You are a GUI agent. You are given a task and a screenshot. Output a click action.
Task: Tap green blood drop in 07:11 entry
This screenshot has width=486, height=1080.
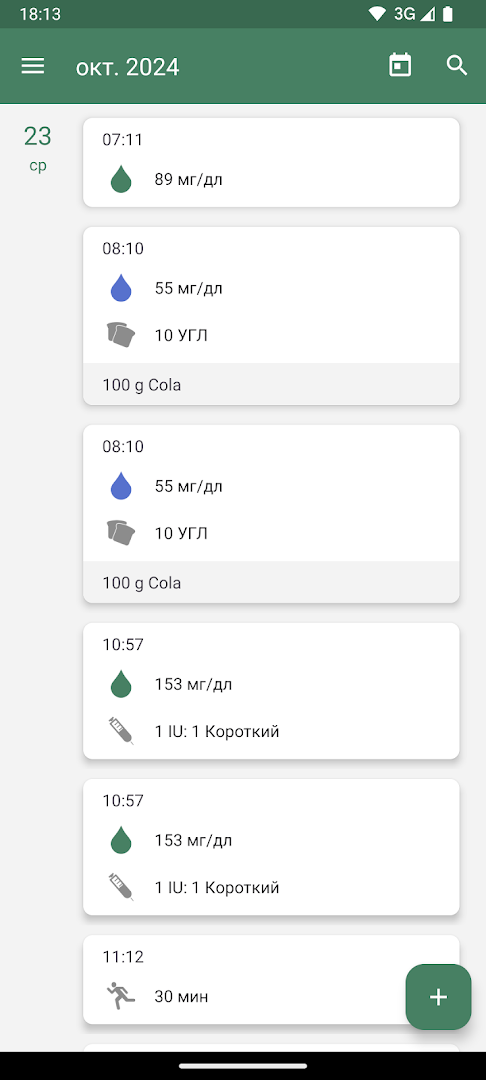[x=121, y=180]
